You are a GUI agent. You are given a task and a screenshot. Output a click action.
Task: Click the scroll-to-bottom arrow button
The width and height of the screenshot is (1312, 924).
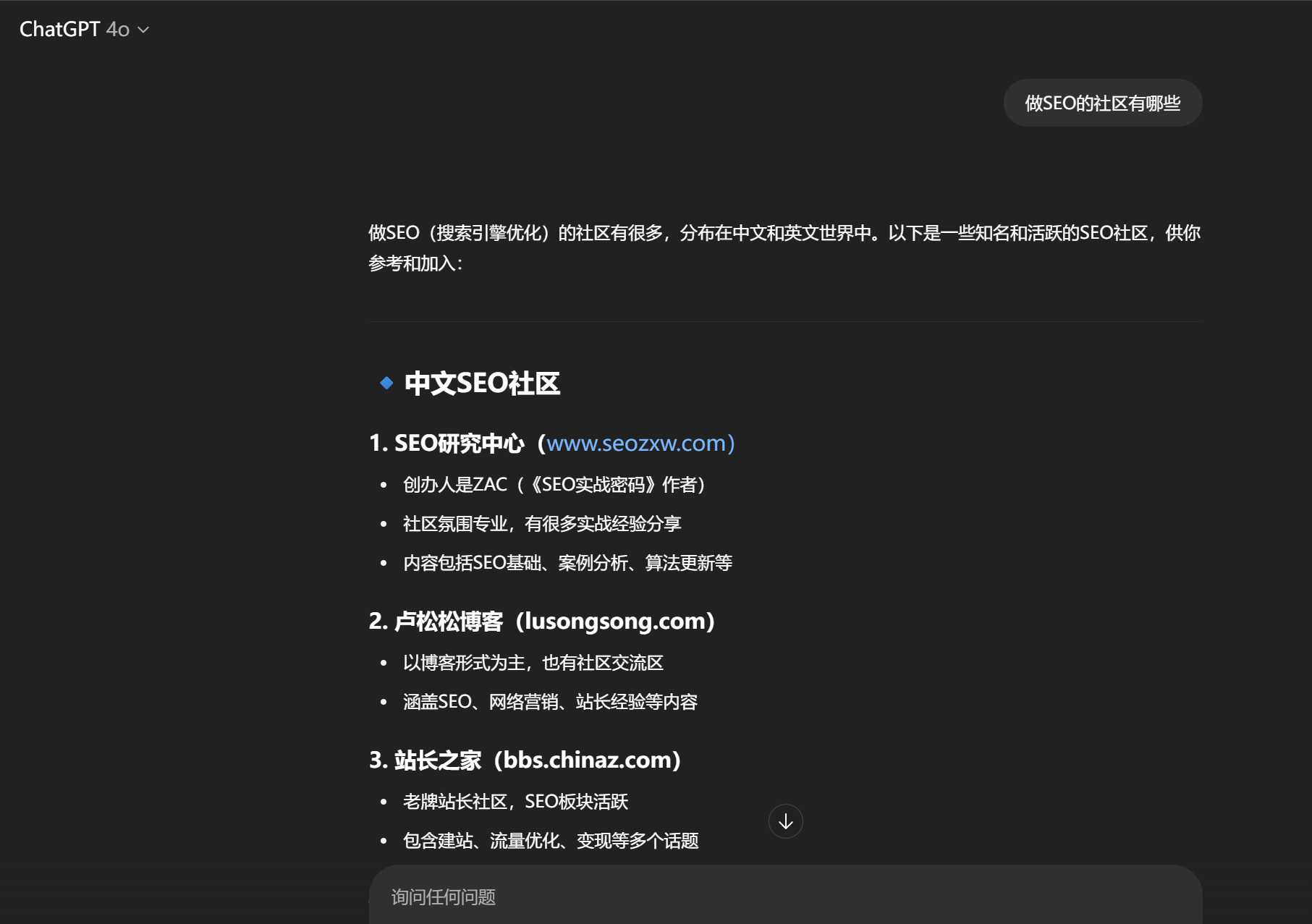pos(785,821)
